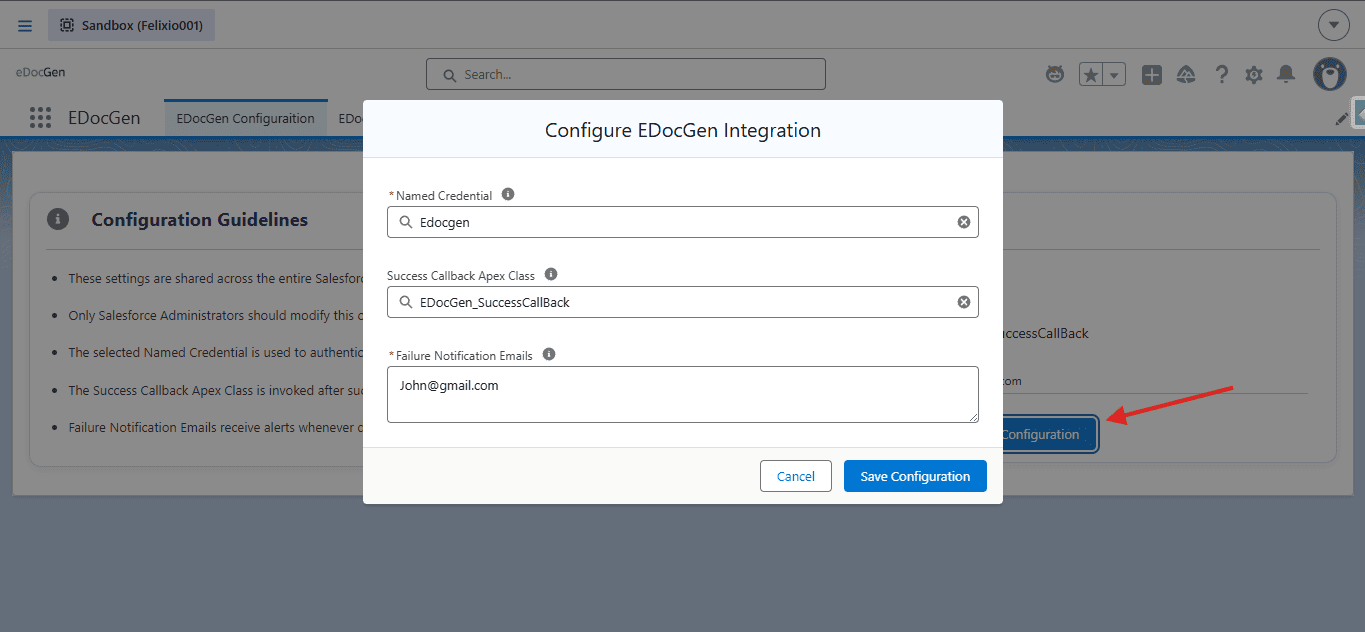Switch to the EDocGen Configuraition tab
Screen dimensions: 1365x632
click(x=245, y=118)
